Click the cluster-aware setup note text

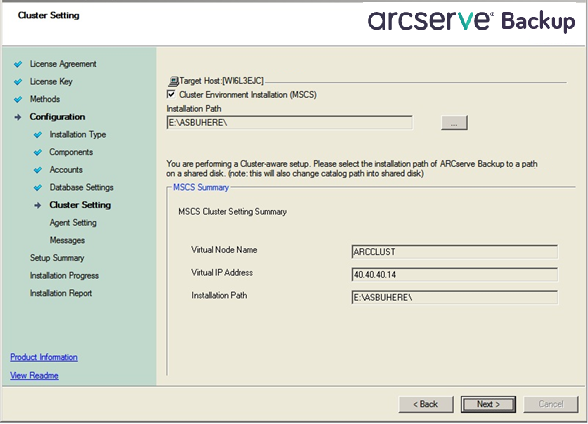click(x=352, y=169)
